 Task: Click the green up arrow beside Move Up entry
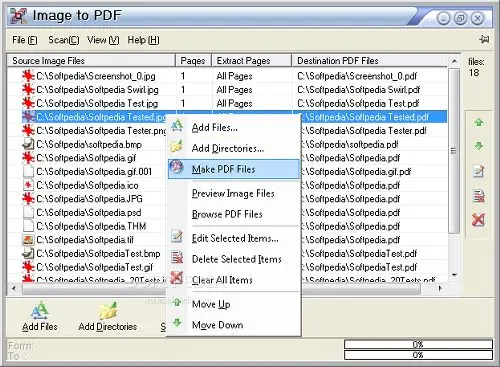177,302
